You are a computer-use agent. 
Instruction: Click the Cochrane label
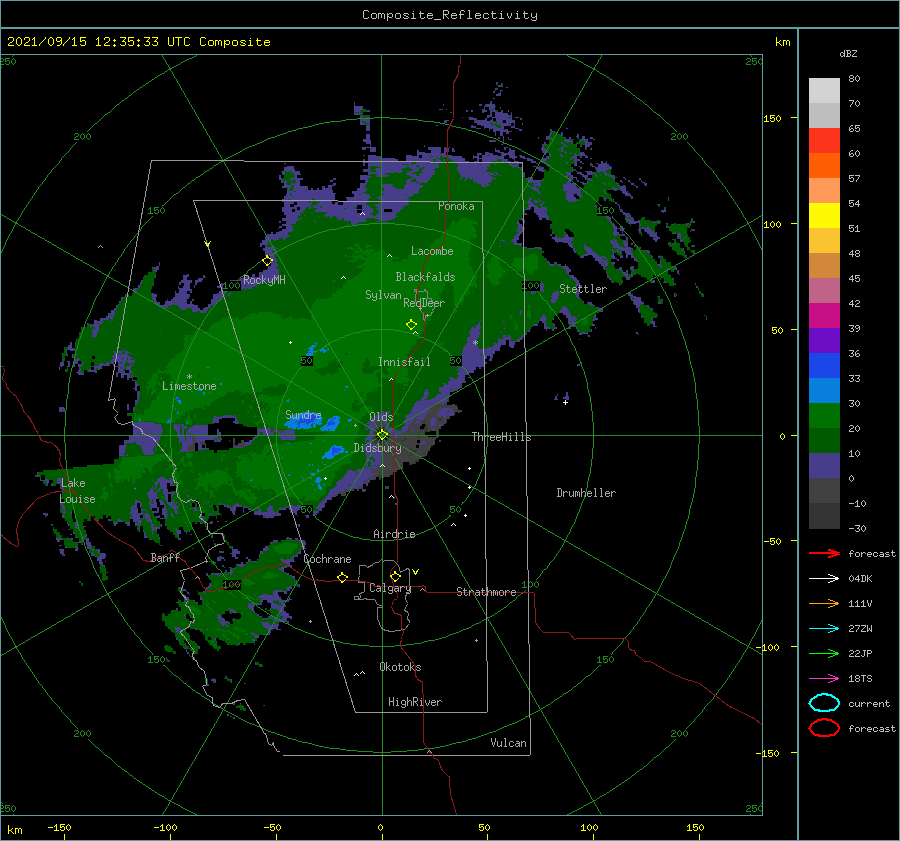pyautogui.click(x=327, y=559)
